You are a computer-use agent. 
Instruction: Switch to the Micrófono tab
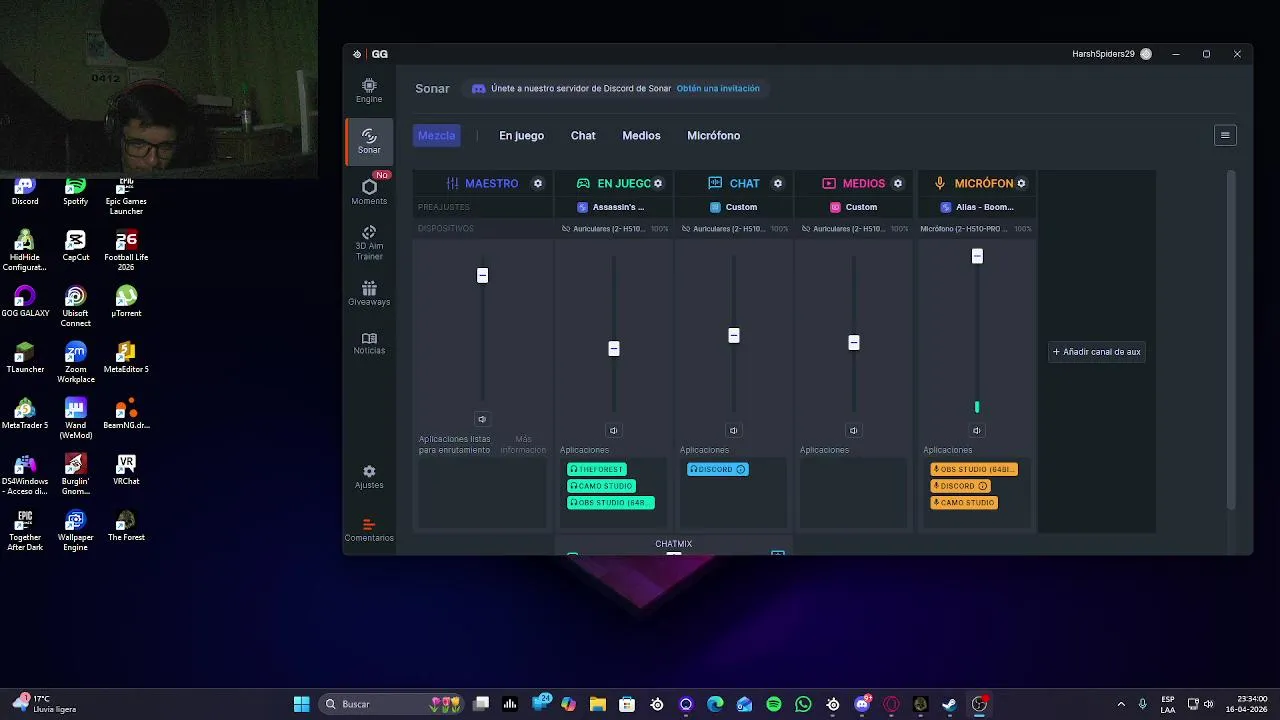point(713,135)
